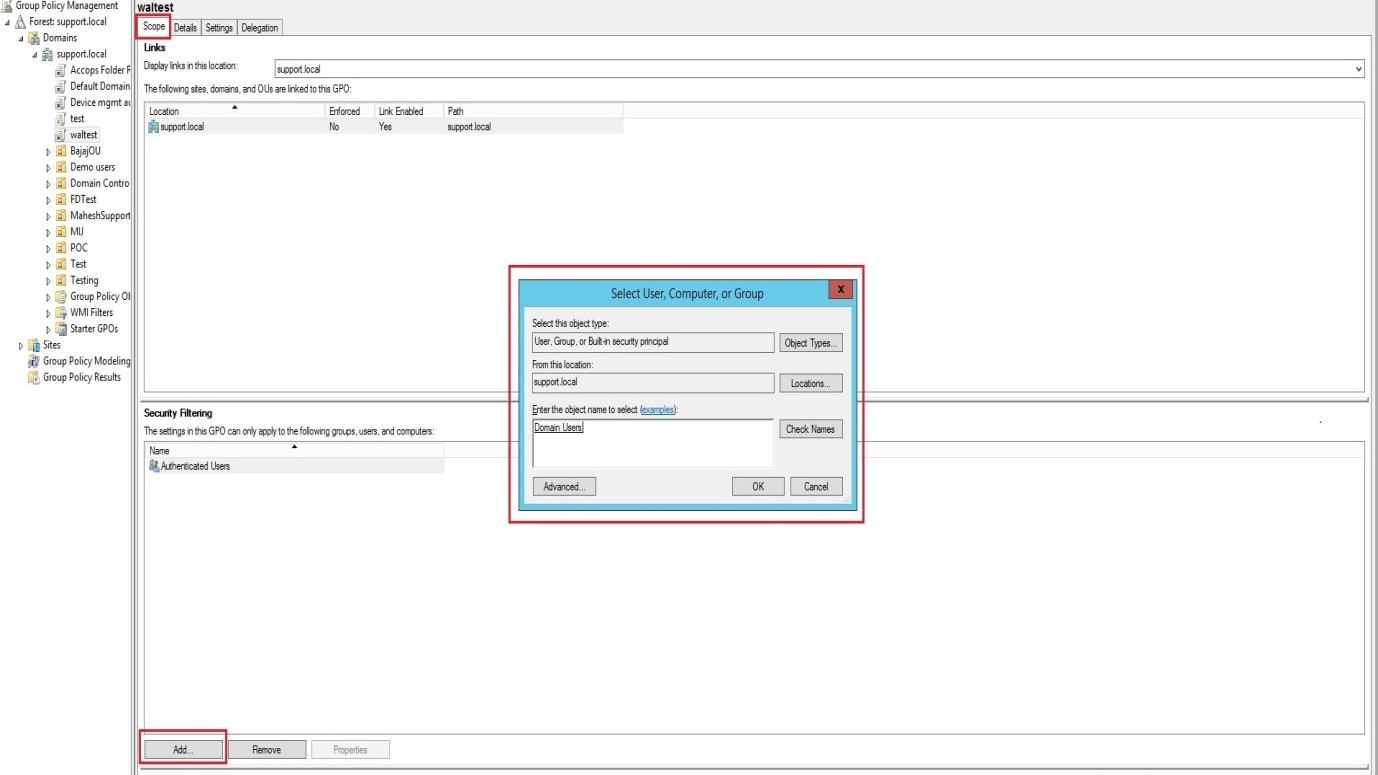Click Object Types button in dialog
The height and width of the screenshot is (775, 1378).
(810, 343)
